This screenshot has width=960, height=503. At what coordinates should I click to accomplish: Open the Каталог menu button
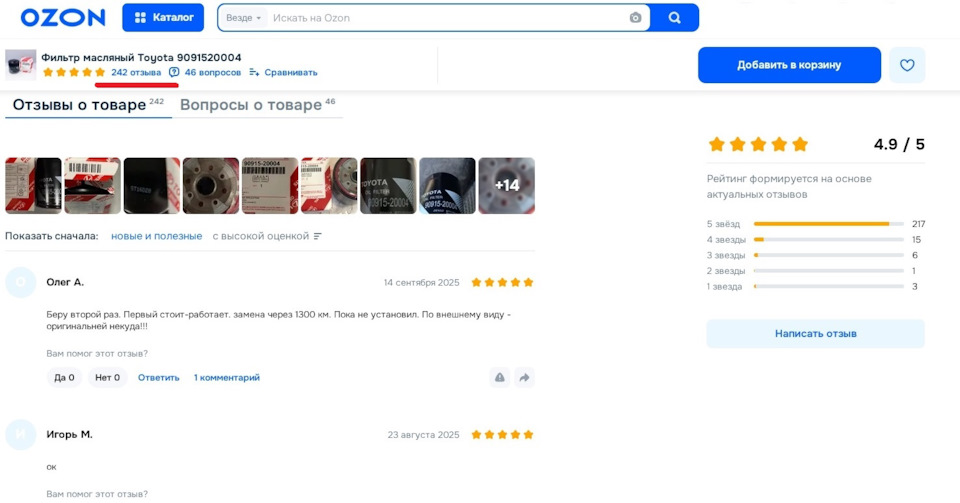coord(163,18)
